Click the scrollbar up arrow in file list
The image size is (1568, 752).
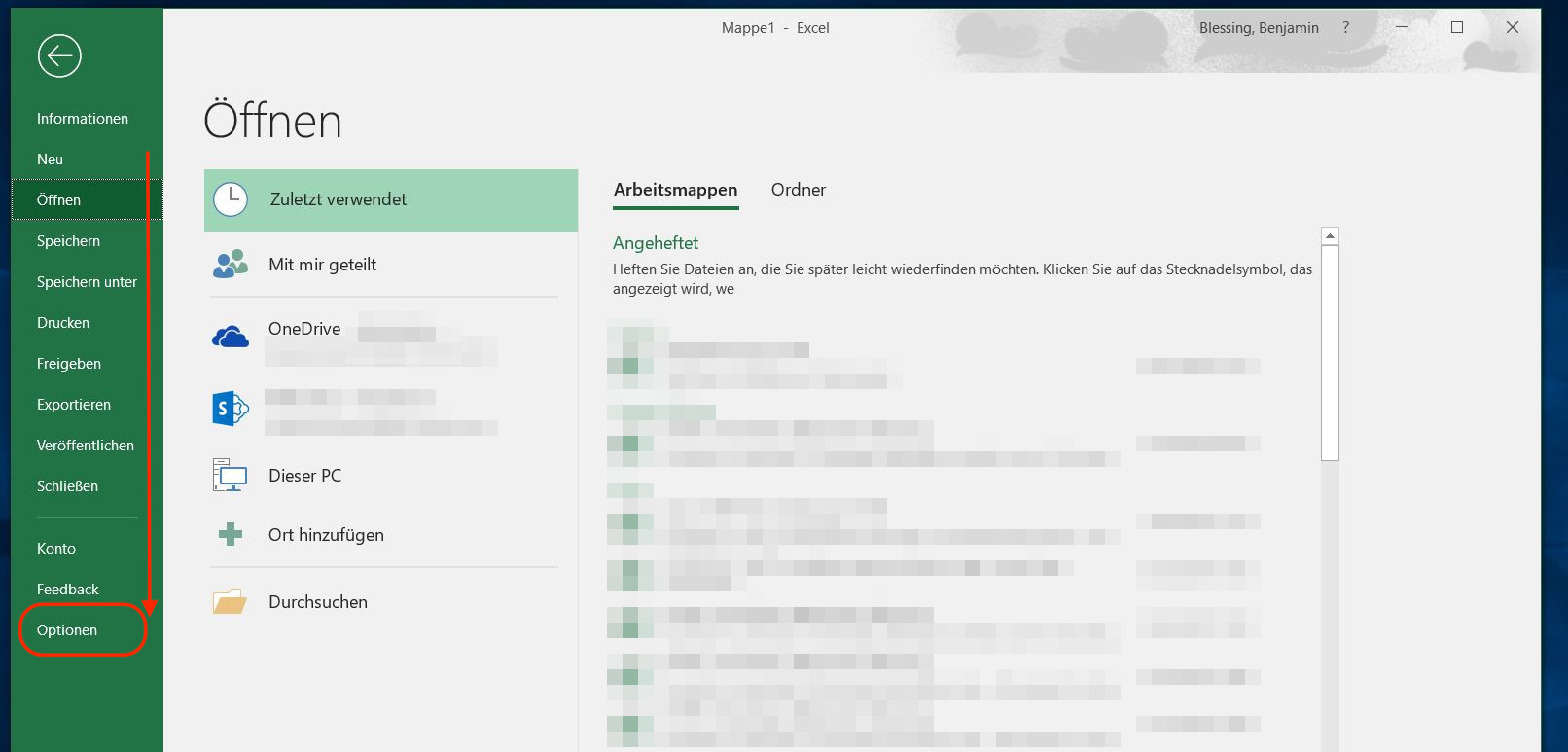point(1330,235)
